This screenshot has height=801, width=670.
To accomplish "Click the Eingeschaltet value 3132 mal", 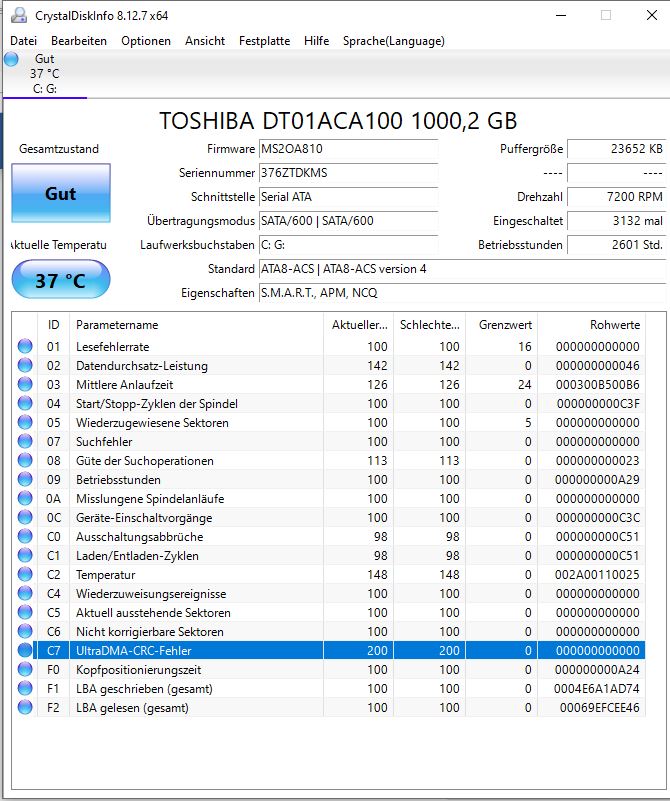I will (617, 221).
